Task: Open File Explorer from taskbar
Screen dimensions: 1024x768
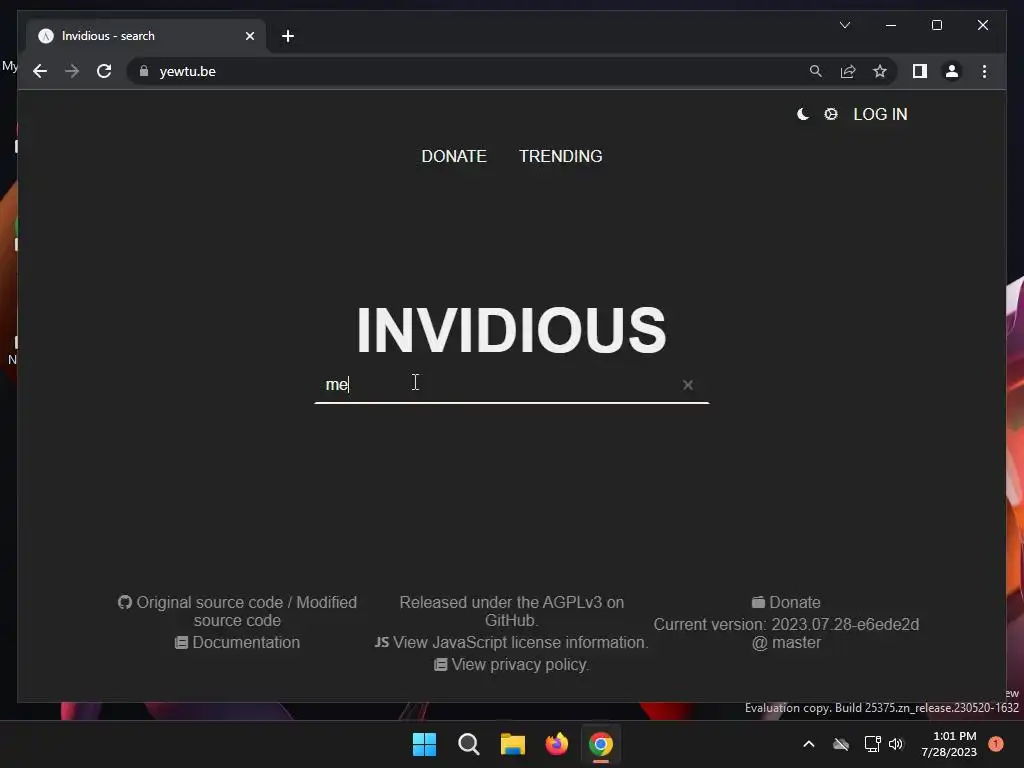Action: pyautogui.click(x=513, y=744)
